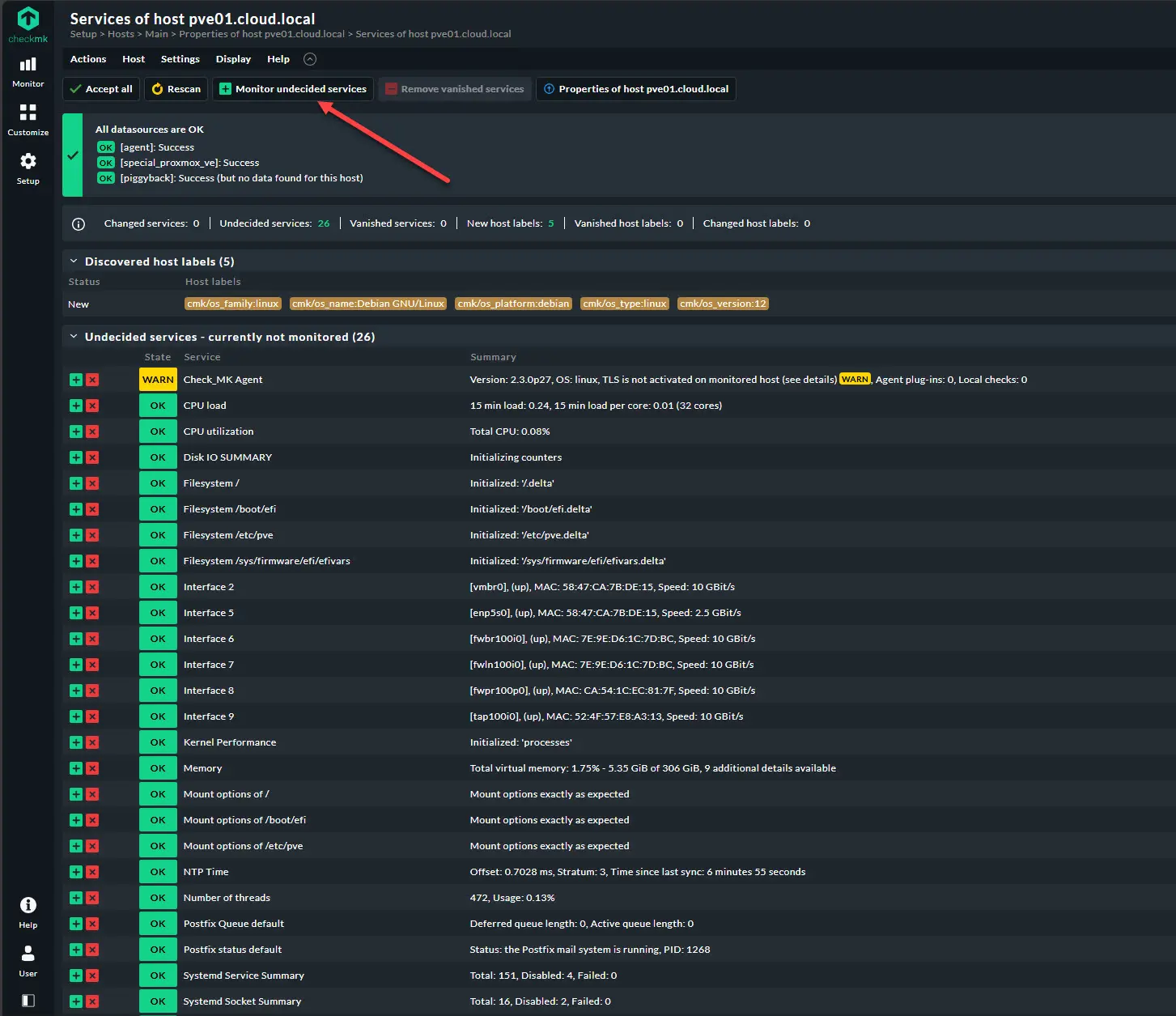
Task: Click the cmk/os_platform:debian host label
Action: pyautogui.click(x=513, y=304)
